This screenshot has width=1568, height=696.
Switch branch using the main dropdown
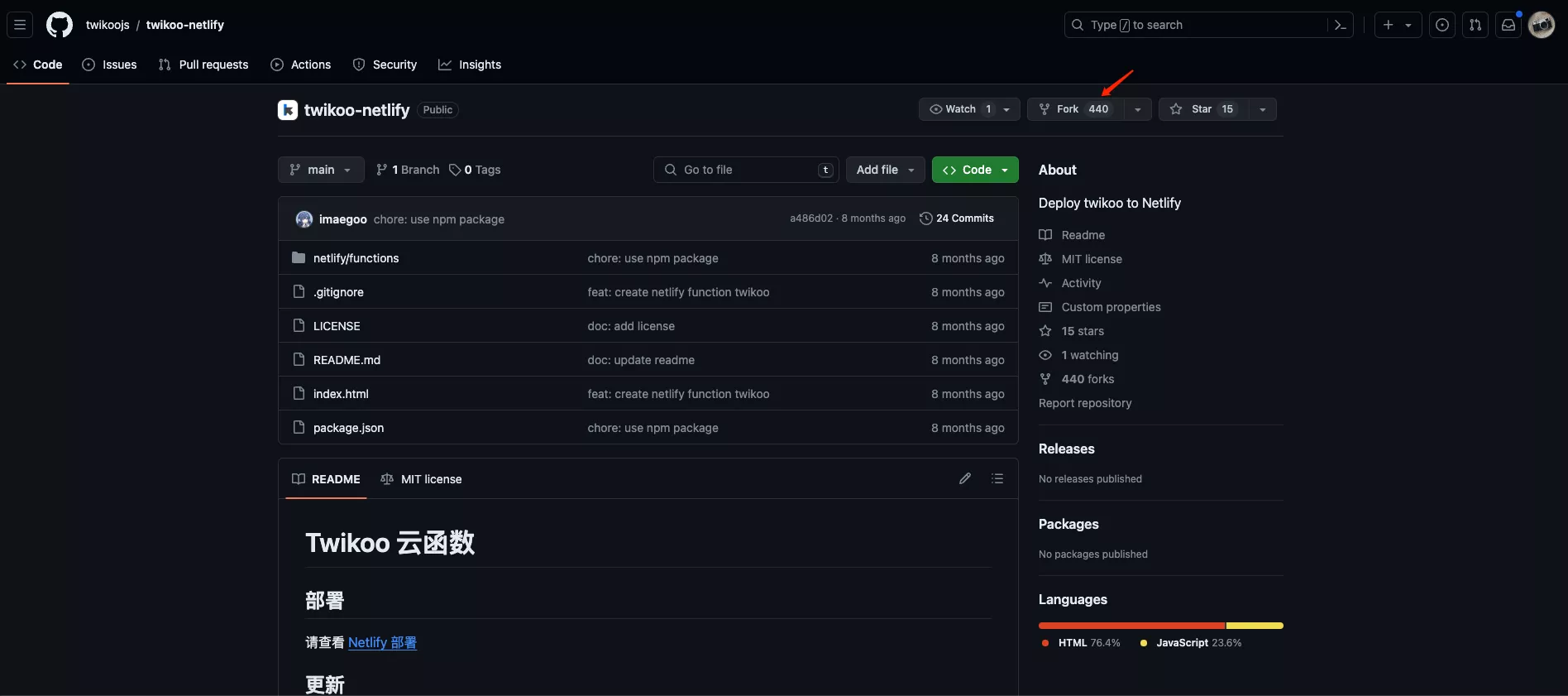coord(321,170)
